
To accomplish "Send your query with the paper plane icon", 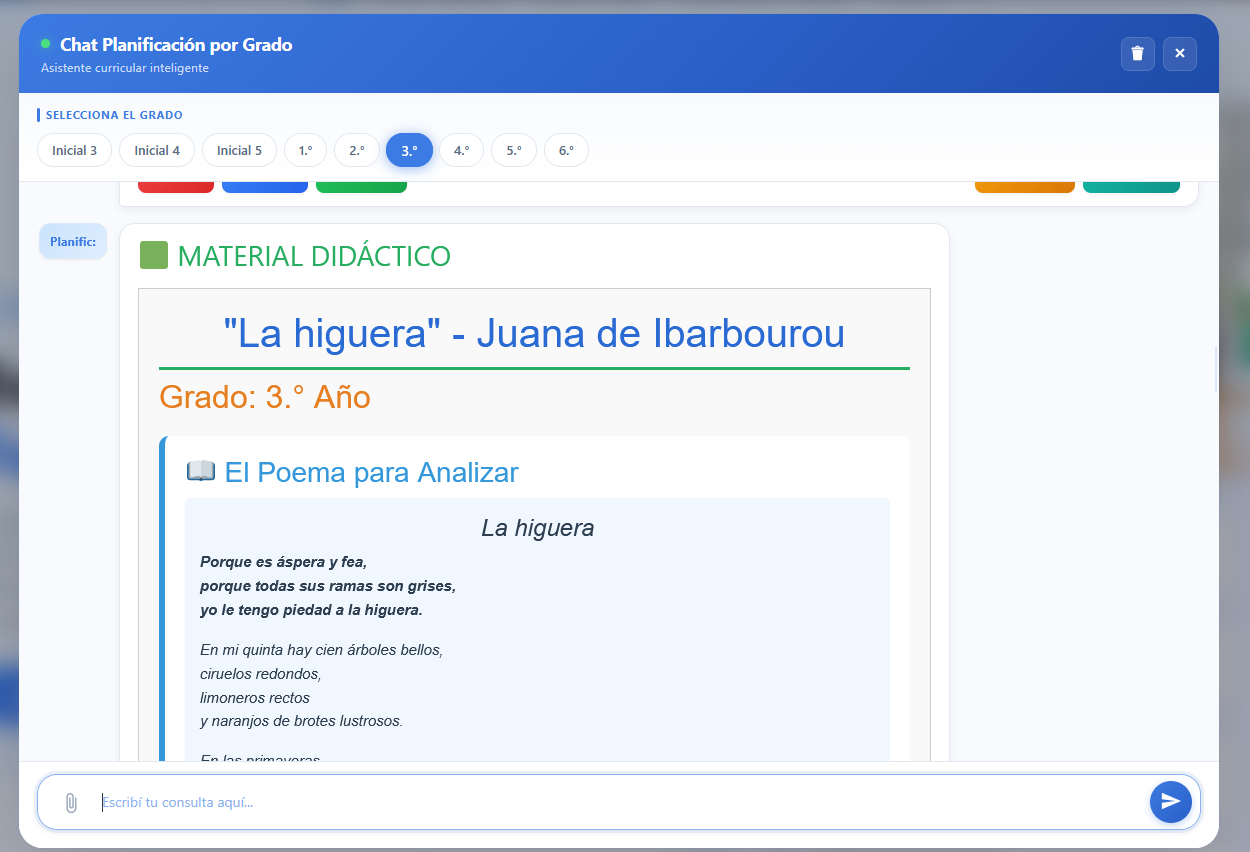I will click(x=1170, y=802).
